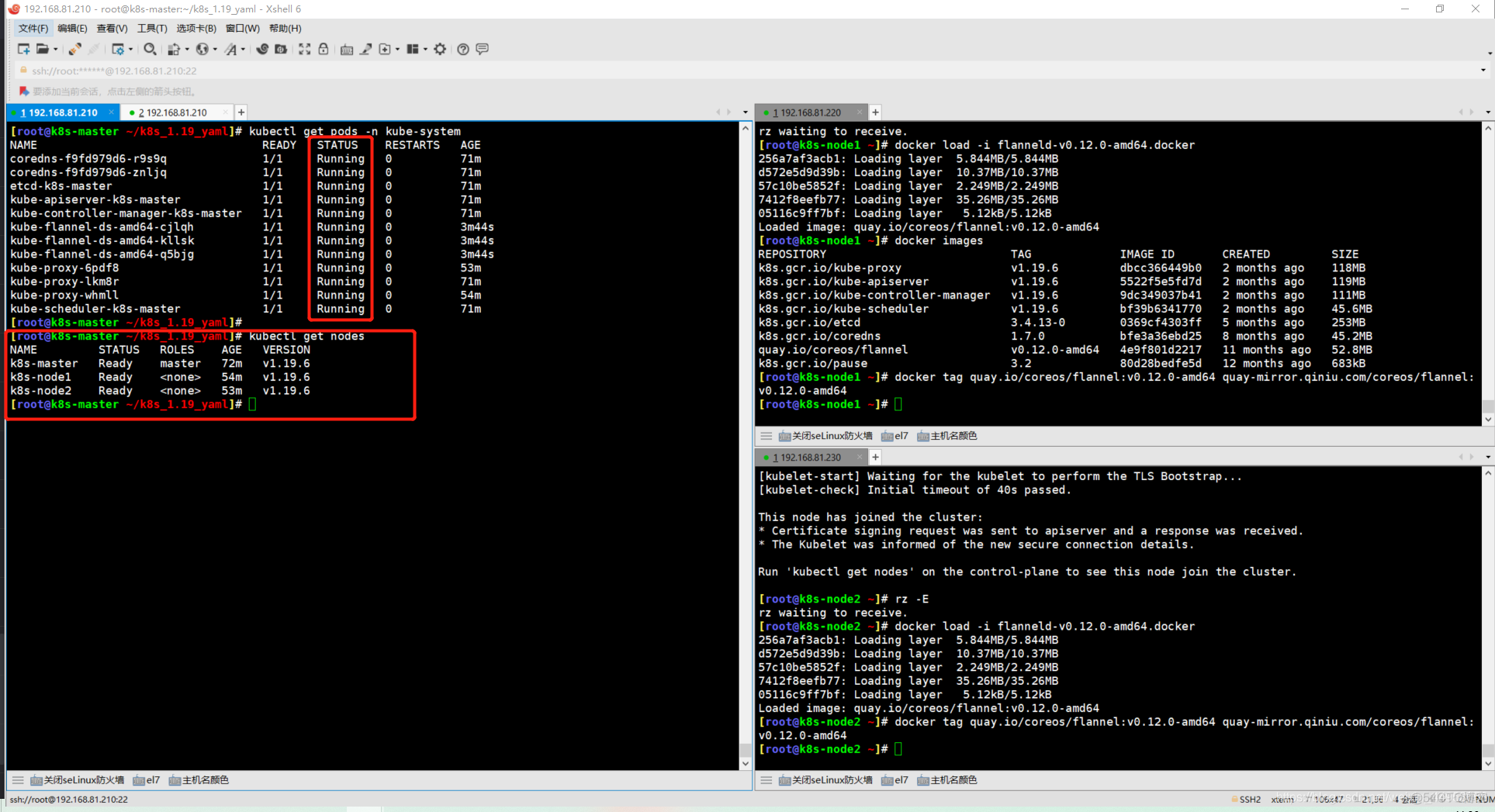Expand the globe icon dropdown arrow
1495x812 pixels.
pos(215,50)
